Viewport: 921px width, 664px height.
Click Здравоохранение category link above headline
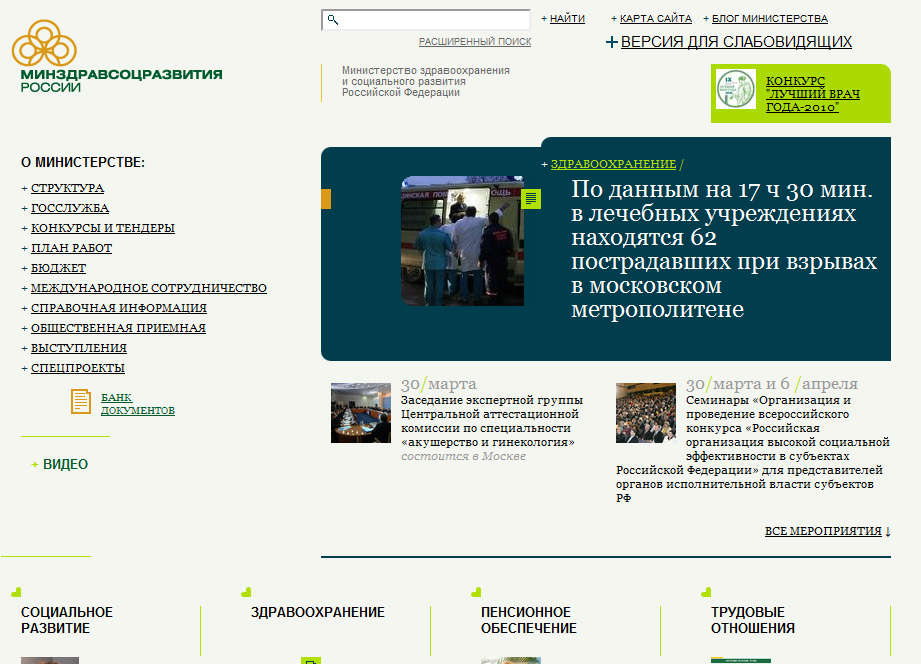pyautogui.click(x=613, y=164)
